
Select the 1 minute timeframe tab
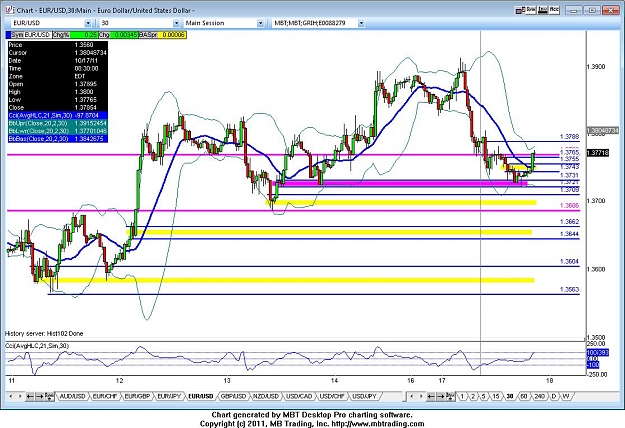tap(462, 396)
